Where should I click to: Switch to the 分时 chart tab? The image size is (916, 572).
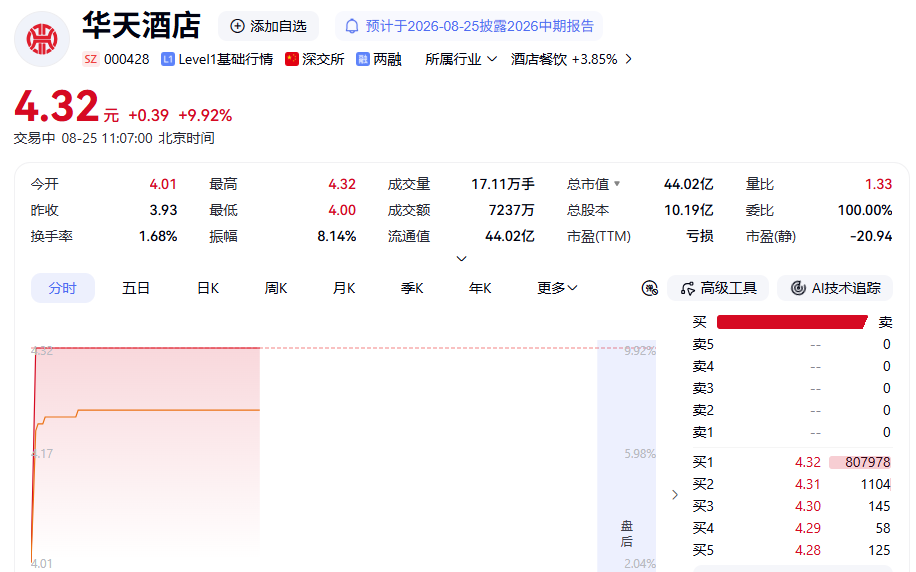(63, 288)
